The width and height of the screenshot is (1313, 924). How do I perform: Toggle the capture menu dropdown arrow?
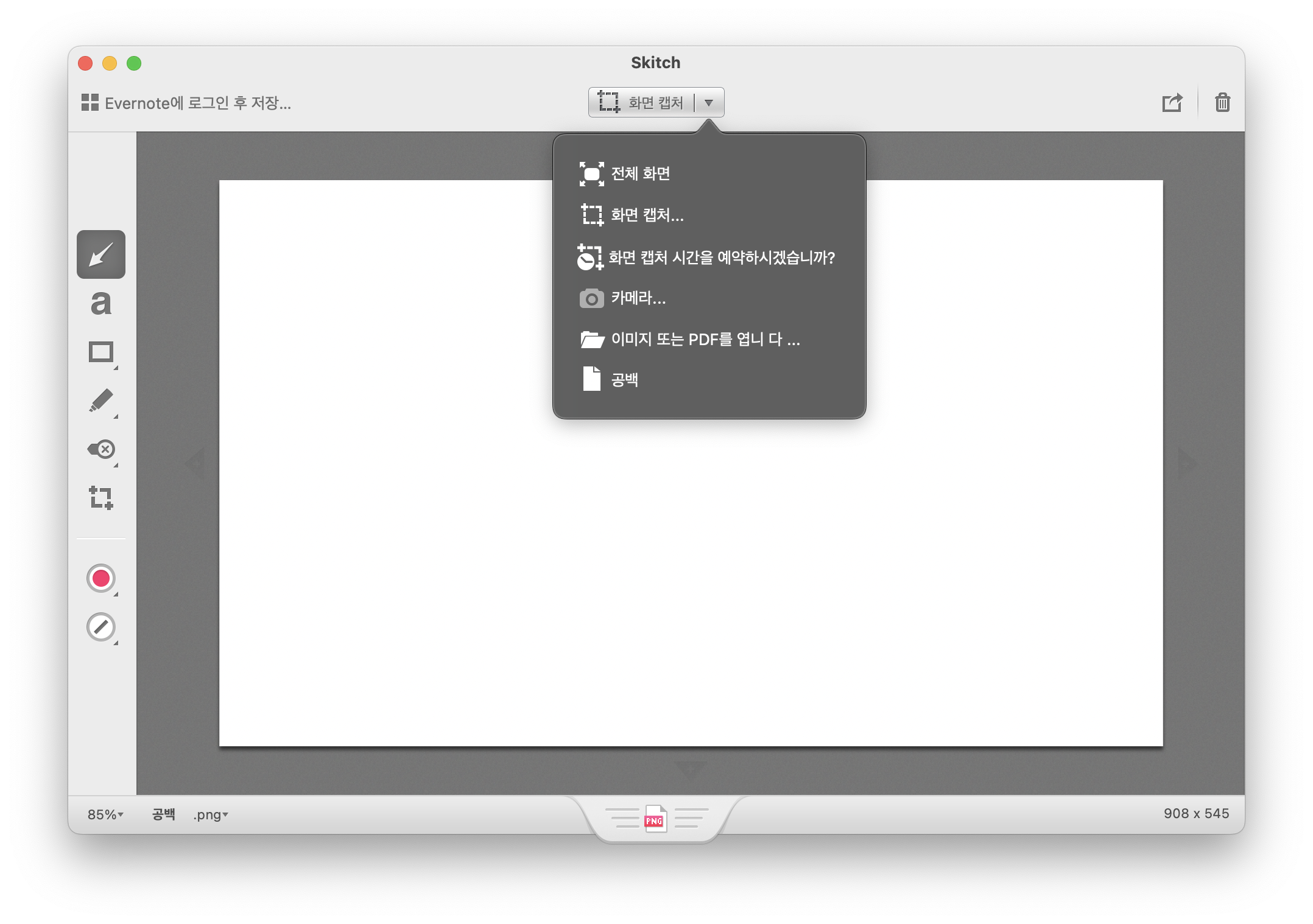(x=709, y=102)
